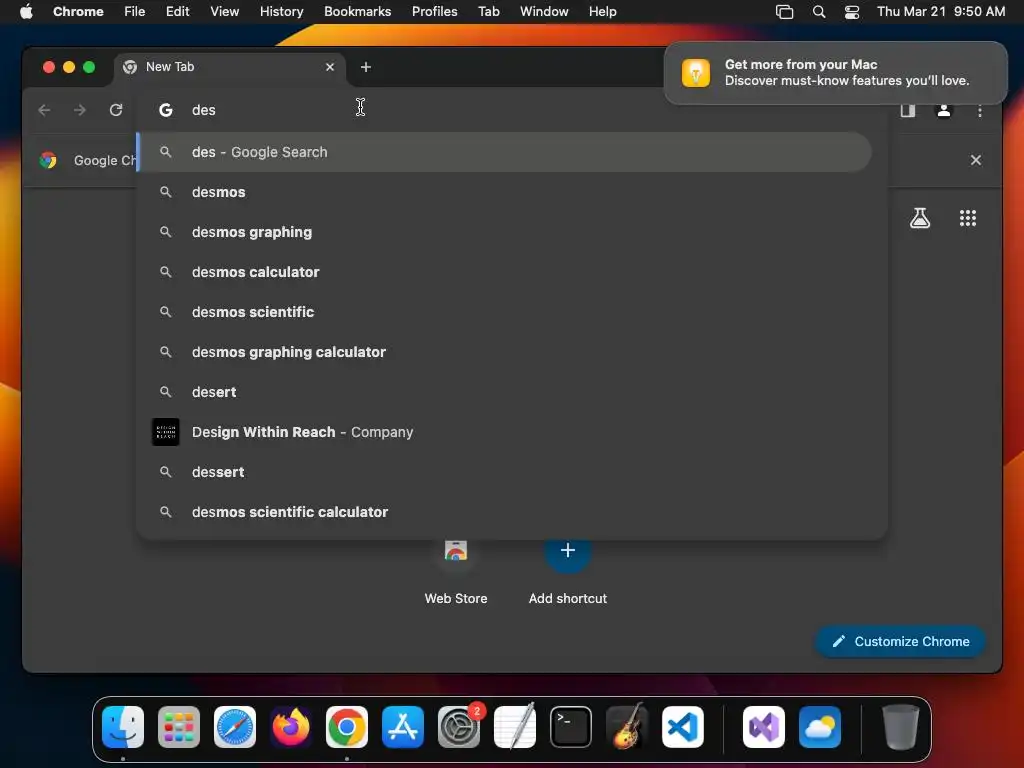This screenshot has height=768, width=1024.
Task: Open Chrome side panel icon
Action: point(908,110)
